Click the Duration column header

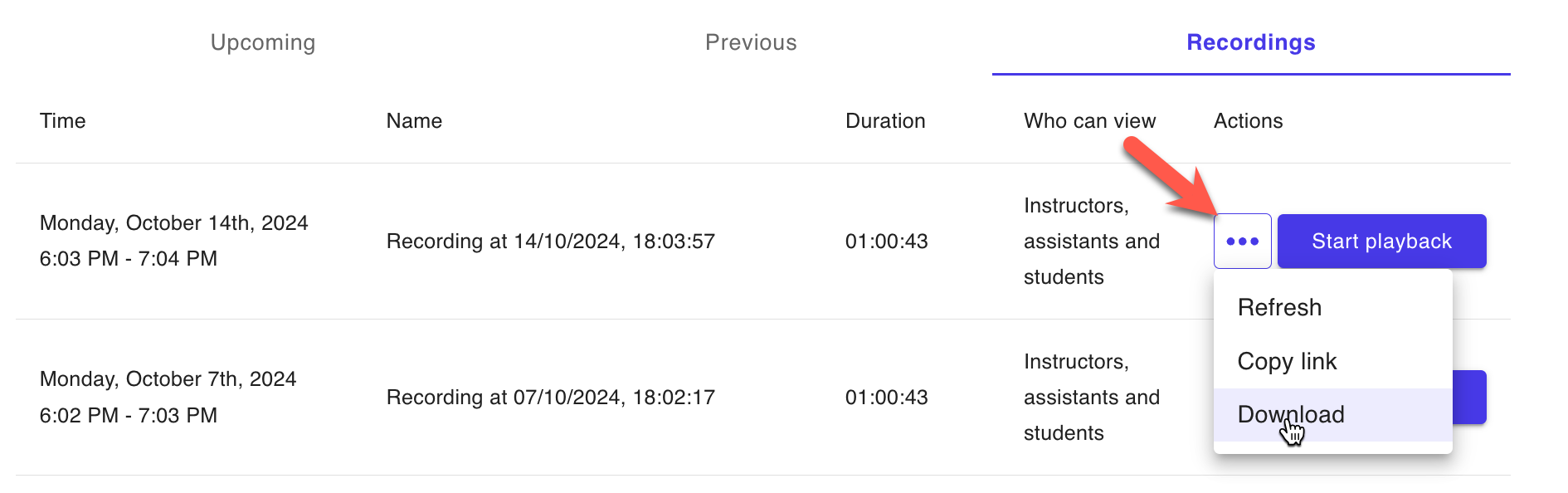click(885, 121)
